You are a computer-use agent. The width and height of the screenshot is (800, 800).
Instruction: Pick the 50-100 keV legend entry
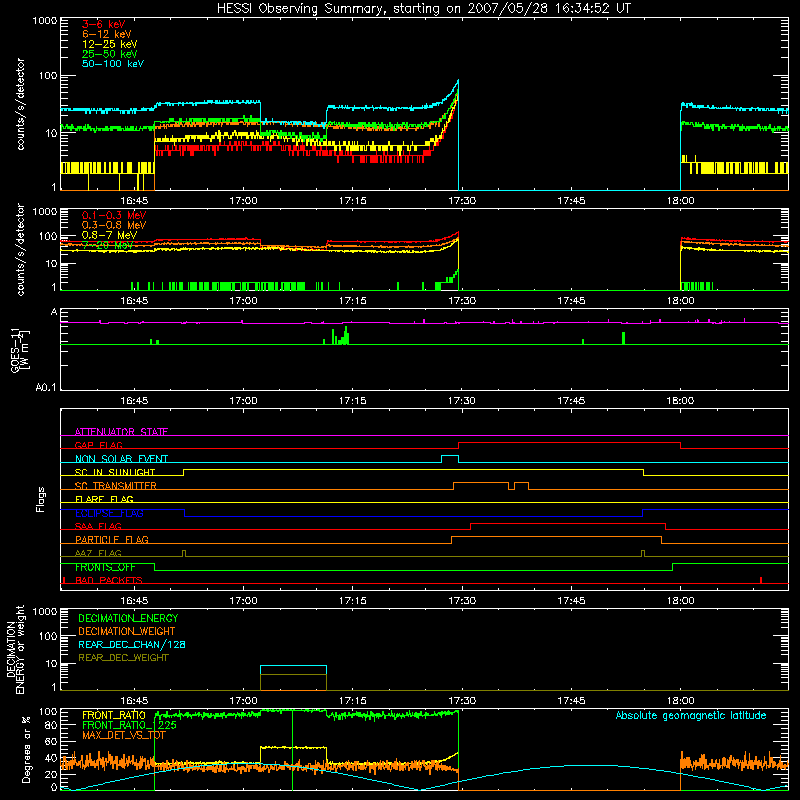click(113, 64)
